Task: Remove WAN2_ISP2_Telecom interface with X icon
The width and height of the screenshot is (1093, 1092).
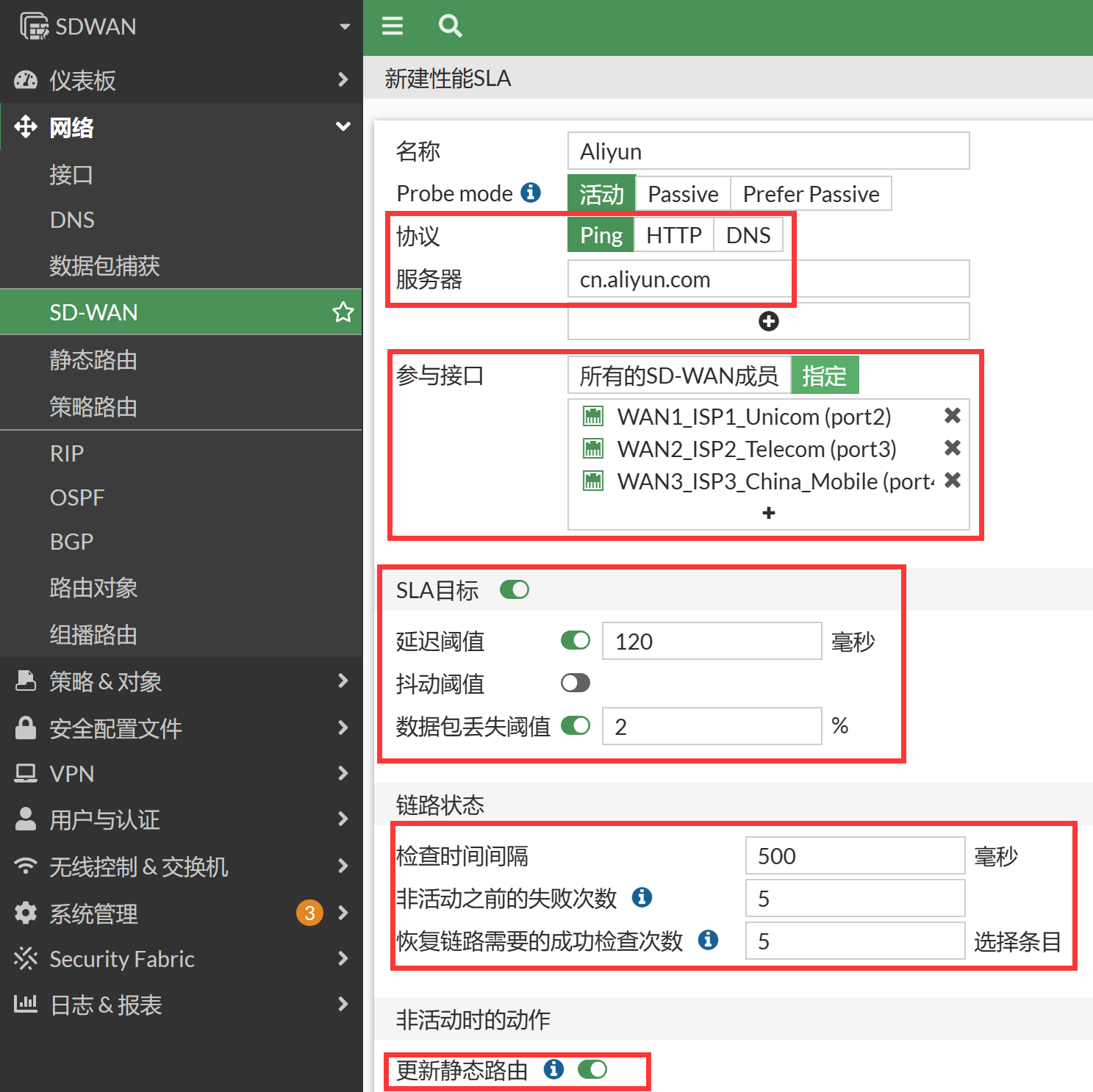Action: click(952, 448)
